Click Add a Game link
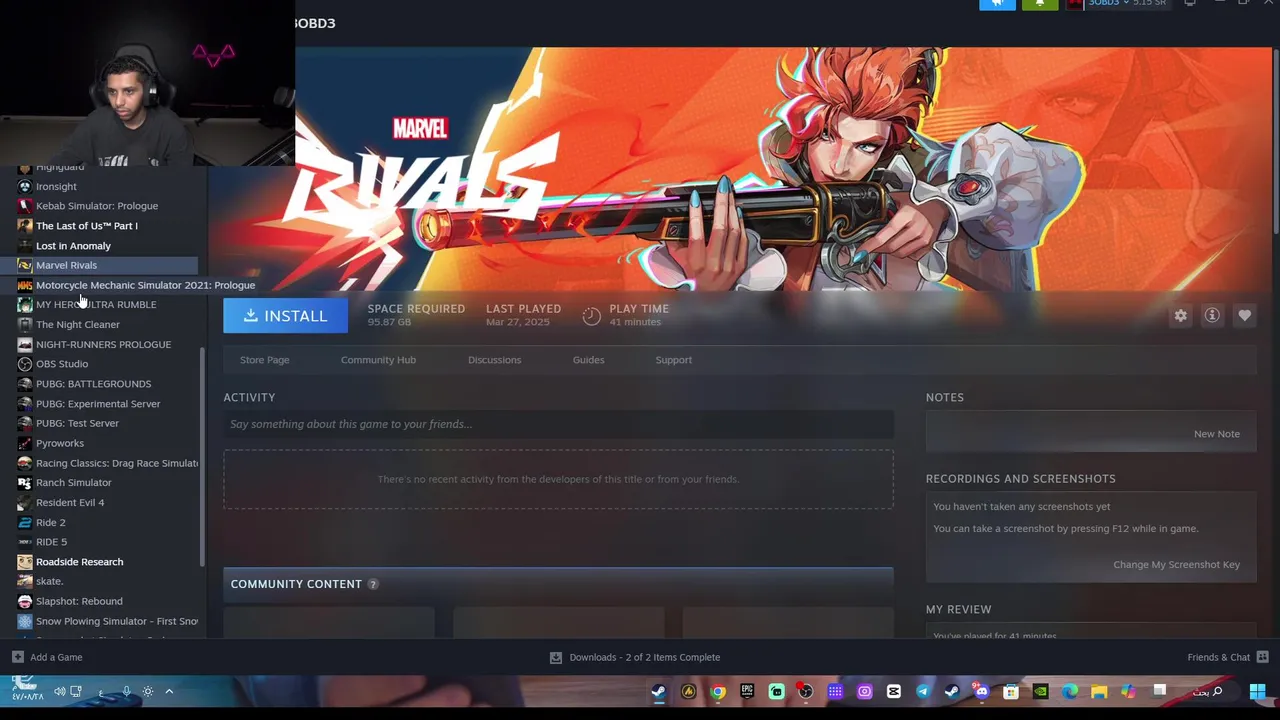Image resolution: width=1280 pixels, height=720 pixels. [x=56, y=657]
